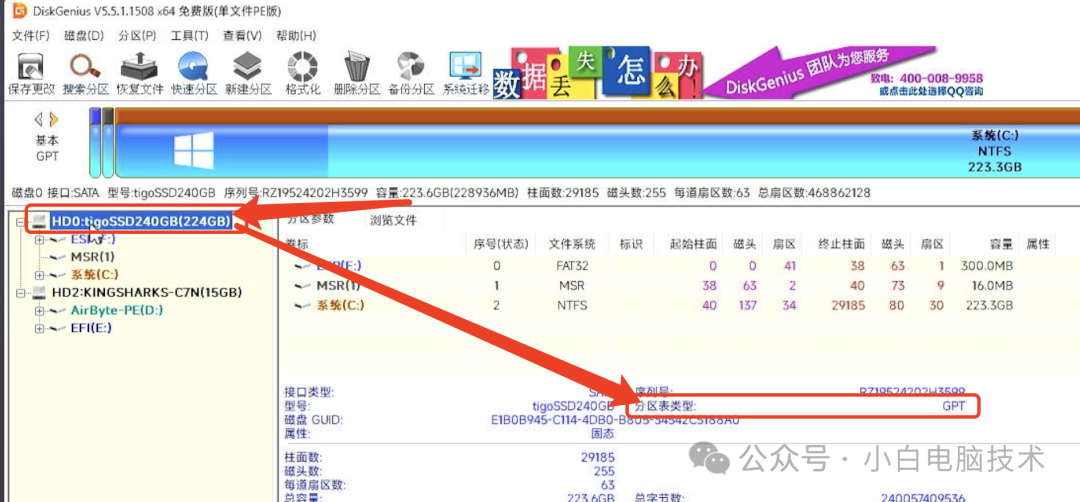This screenshot has height=502, width=1080.
Task: Click the GPT partition table type value
Action: pyautogui.click(x=954, y=406)
